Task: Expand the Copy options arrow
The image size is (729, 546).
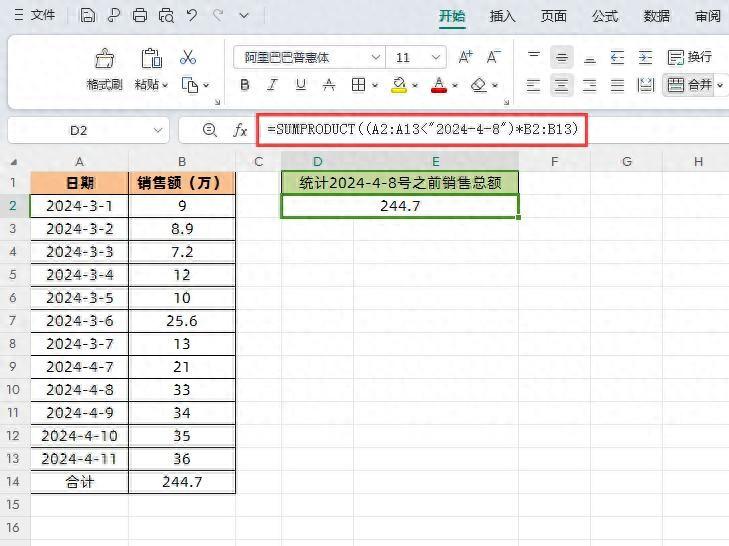Action: 206,86
